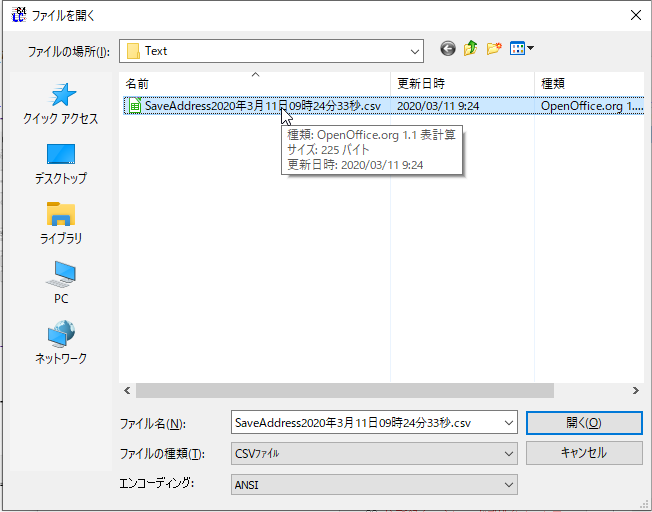Screen dimensions: 652x512
Task: Open Quick Access (クイック アクセス) location
Action: coord(61,104)
